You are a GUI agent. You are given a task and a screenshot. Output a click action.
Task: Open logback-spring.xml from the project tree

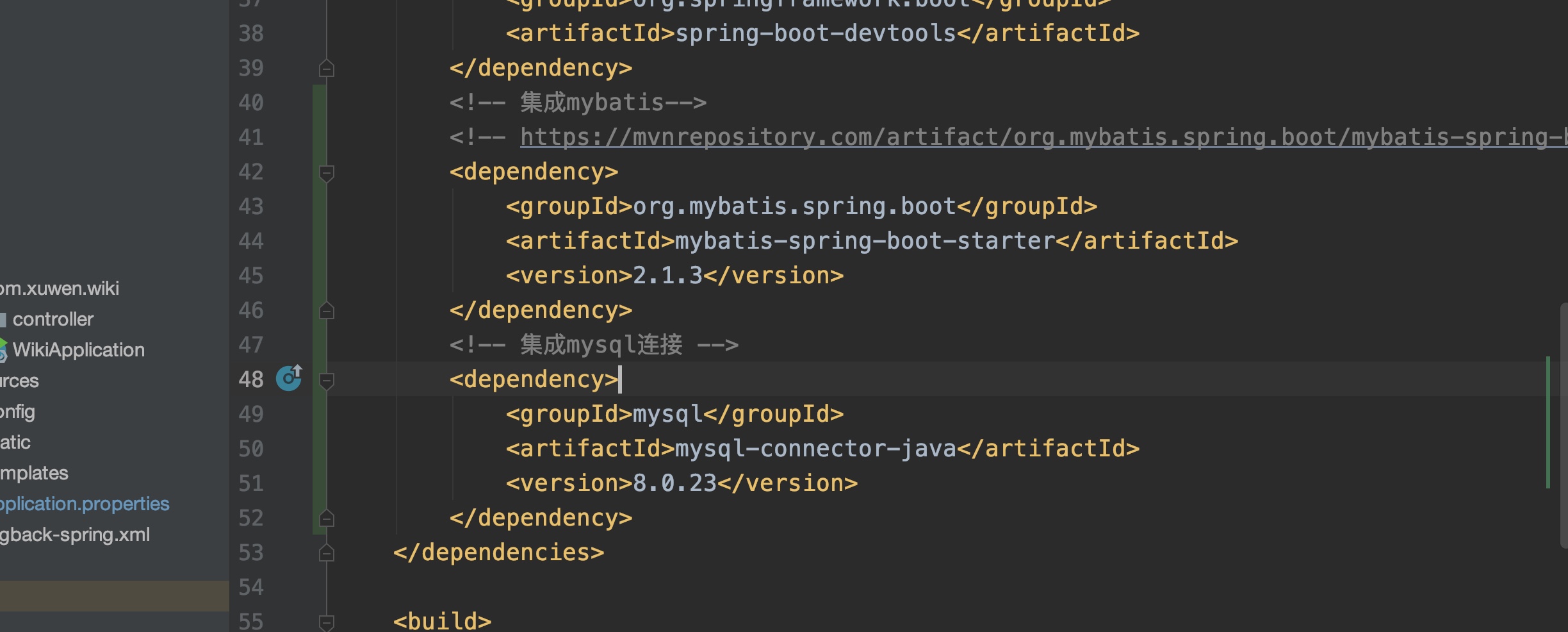(74, 535)
